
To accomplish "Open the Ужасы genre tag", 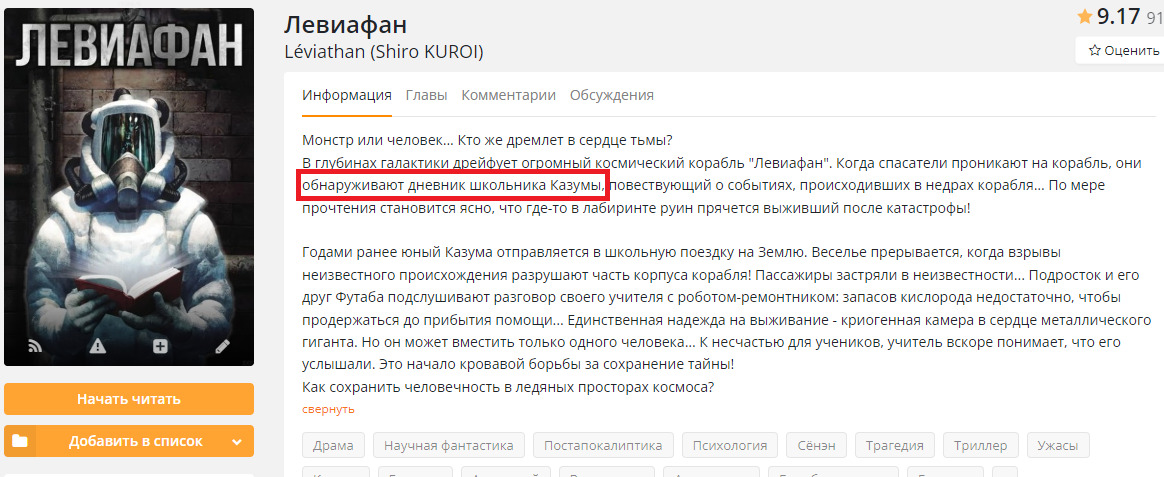I will tap(1057, 445).
